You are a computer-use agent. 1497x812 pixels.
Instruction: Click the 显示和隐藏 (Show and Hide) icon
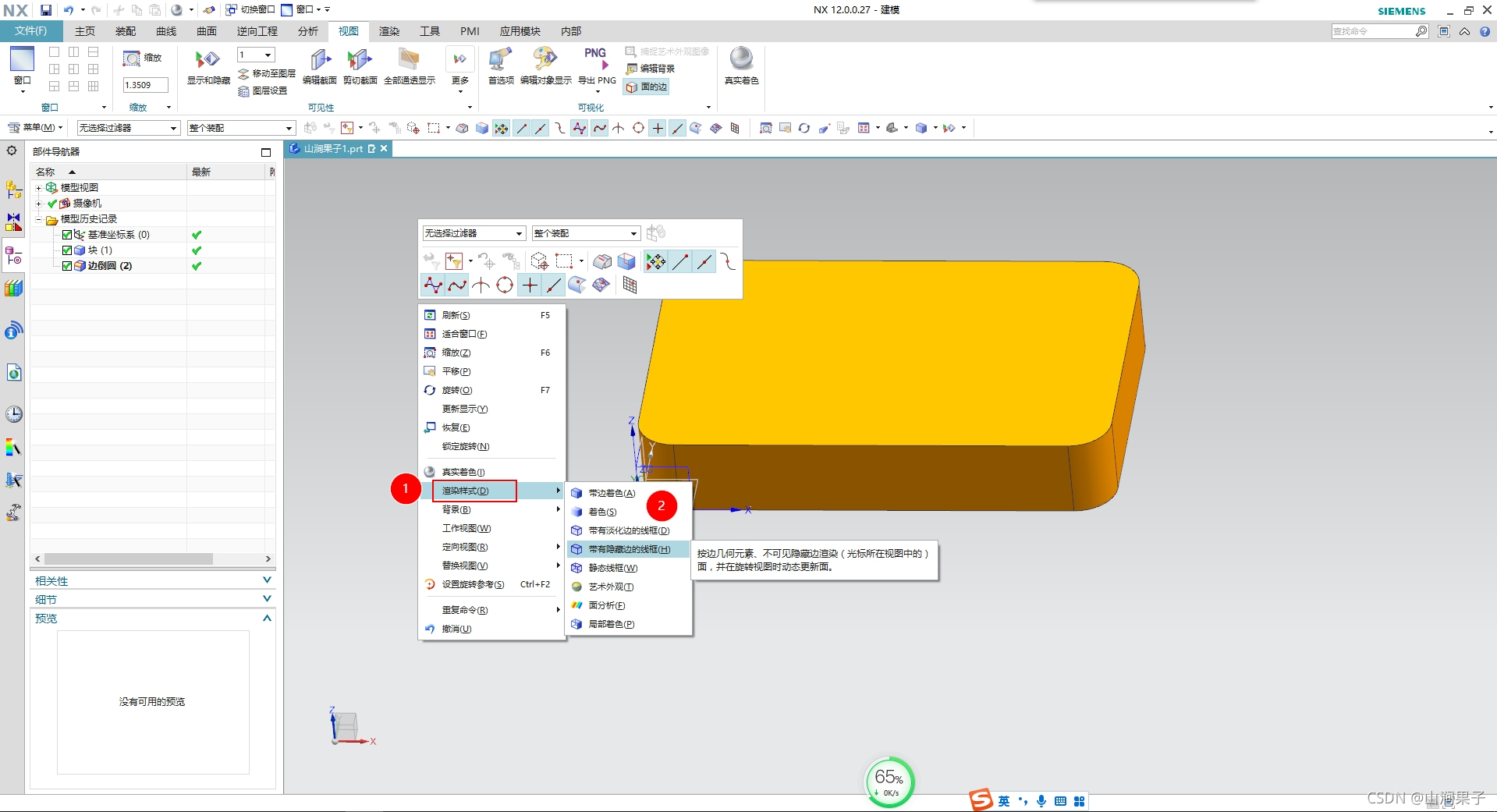[208, 60]
